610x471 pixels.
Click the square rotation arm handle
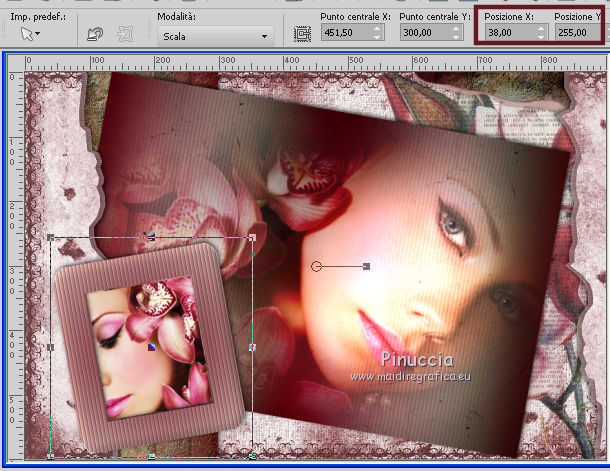pyautogui.click(x=366, y=266)
